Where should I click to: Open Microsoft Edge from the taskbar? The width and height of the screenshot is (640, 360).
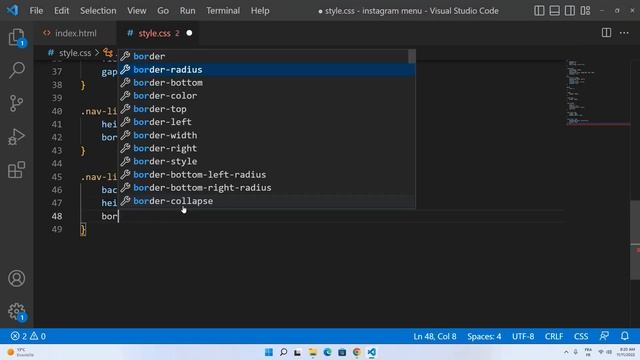coord(327,352)
